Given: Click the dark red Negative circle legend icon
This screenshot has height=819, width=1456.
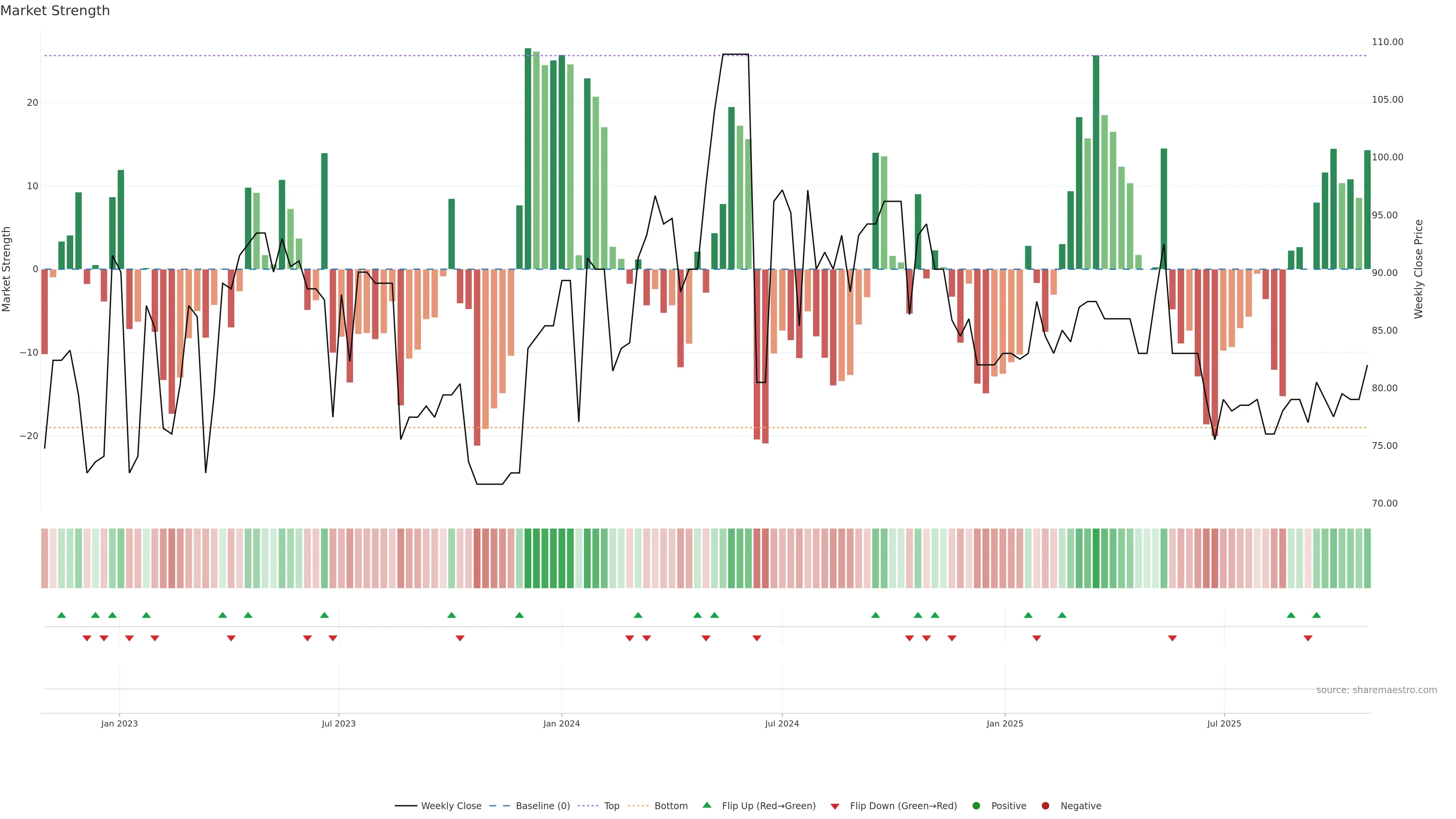Looking at the screenshot, I should point(1045,805).
